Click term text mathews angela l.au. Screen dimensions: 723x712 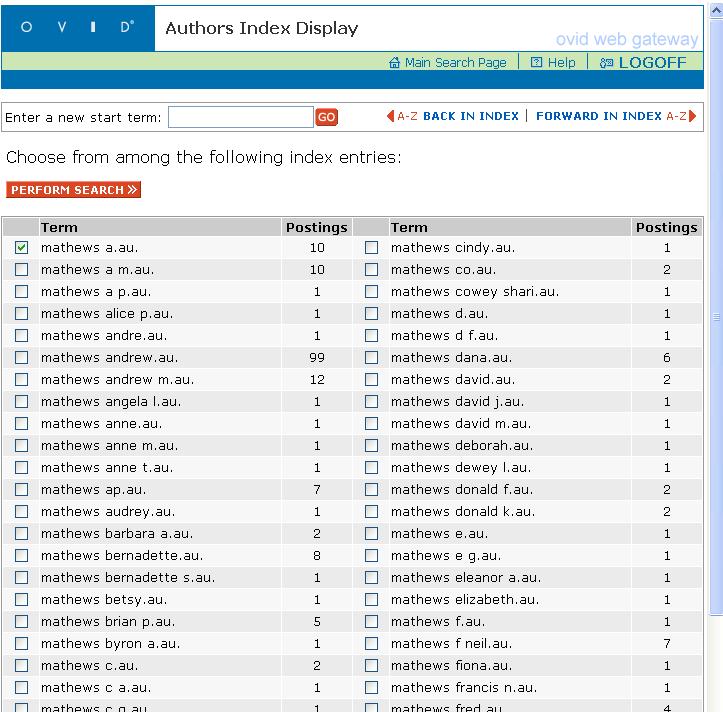pyautogui.click(x=111, y=402)
